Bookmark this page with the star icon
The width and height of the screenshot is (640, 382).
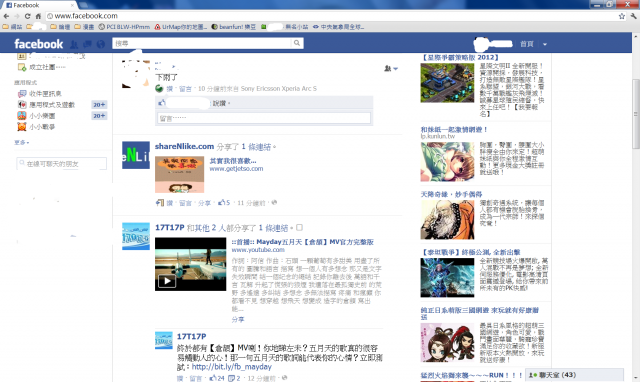[622, 16]
